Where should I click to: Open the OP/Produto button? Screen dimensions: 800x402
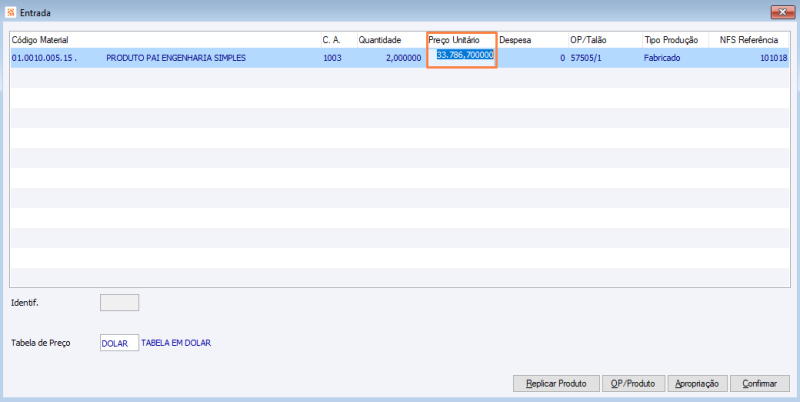click(x=634, y=384)
